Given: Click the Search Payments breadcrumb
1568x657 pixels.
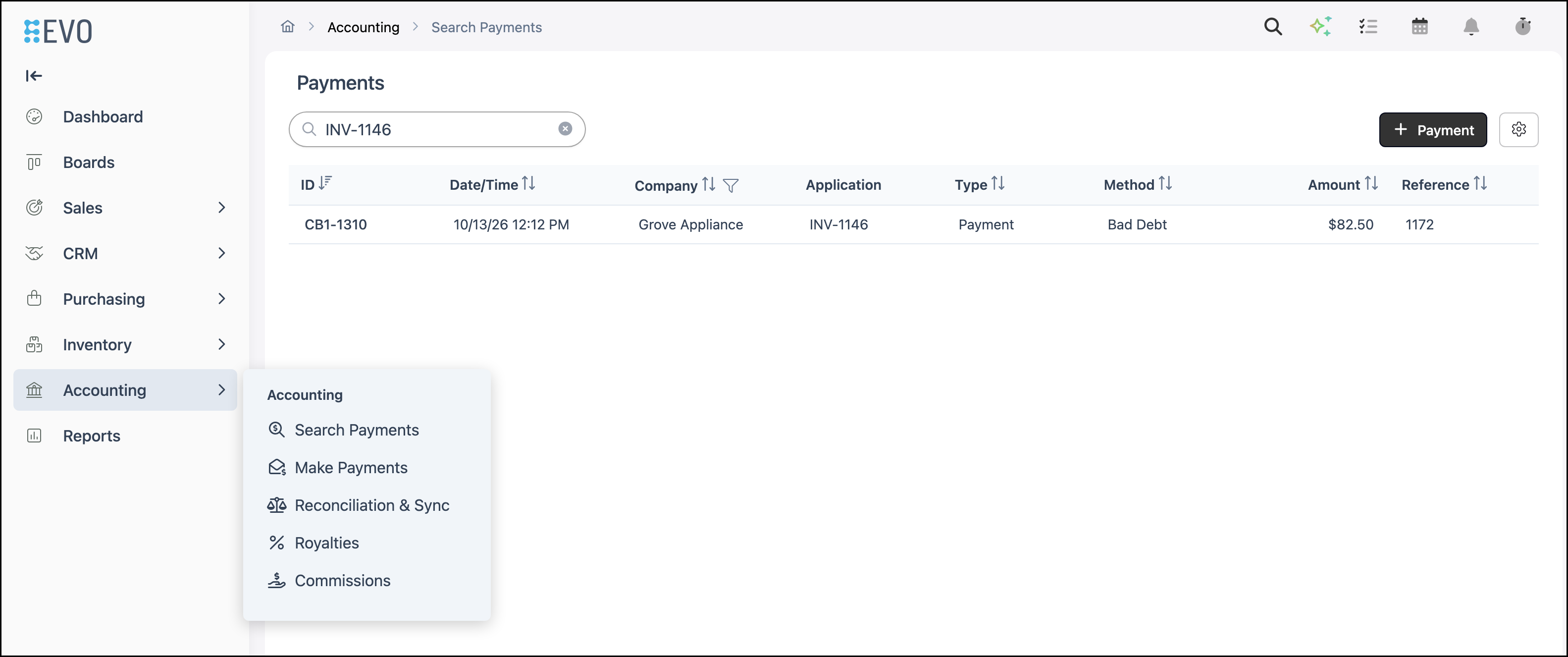Looking at the screenshot, I should (486, 27).
